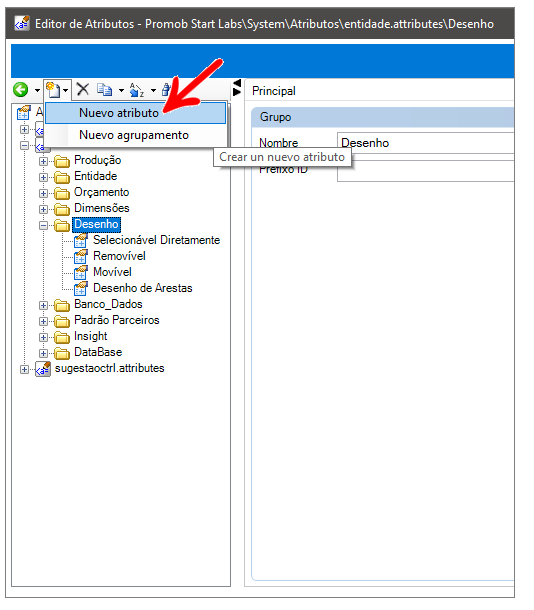The height and width of the screenshot is (610, 534).
Task: Click the Nombre field with Desenho
Action: [x=426, y=143]
